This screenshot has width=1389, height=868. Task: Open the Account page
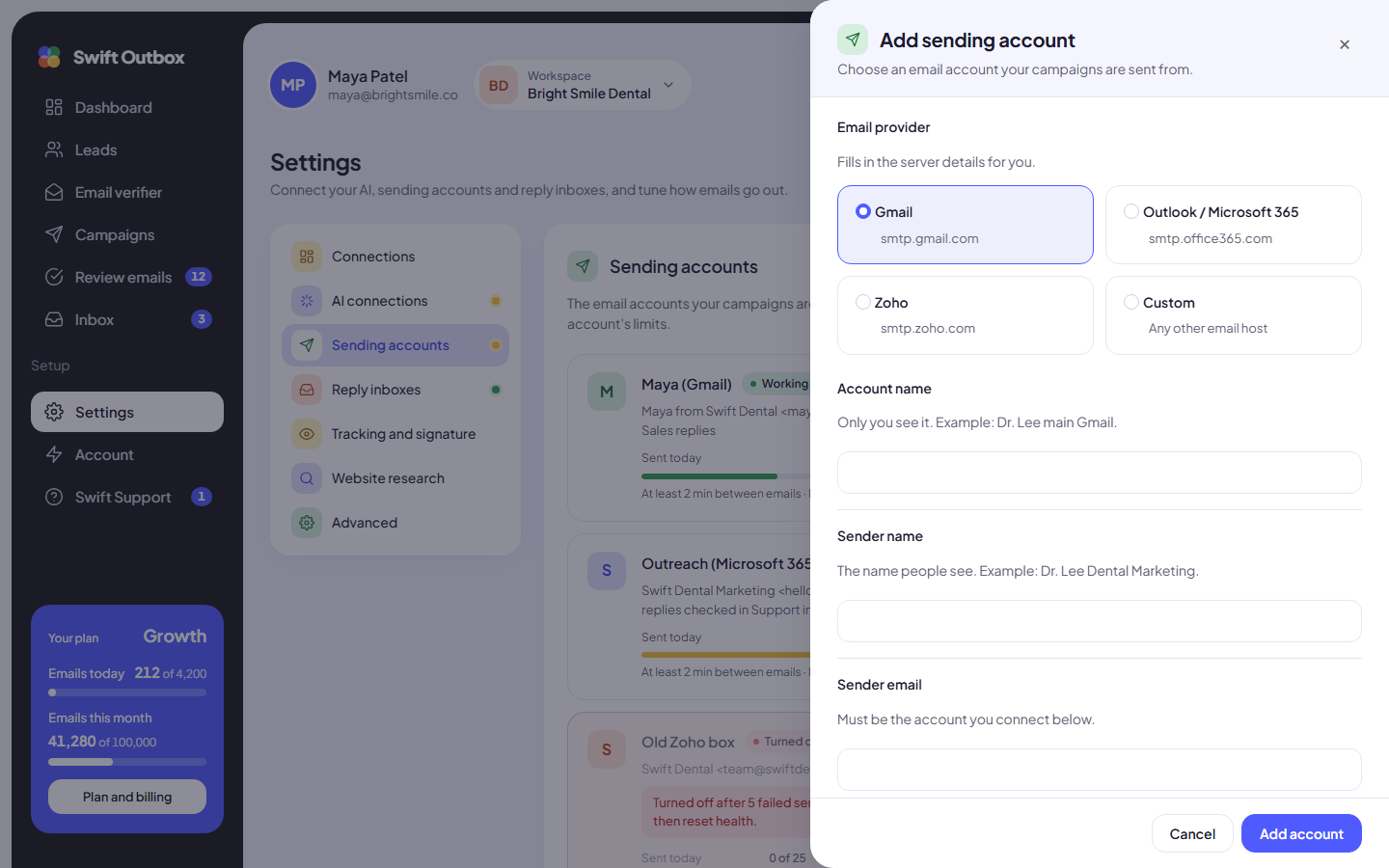point(127,454)
